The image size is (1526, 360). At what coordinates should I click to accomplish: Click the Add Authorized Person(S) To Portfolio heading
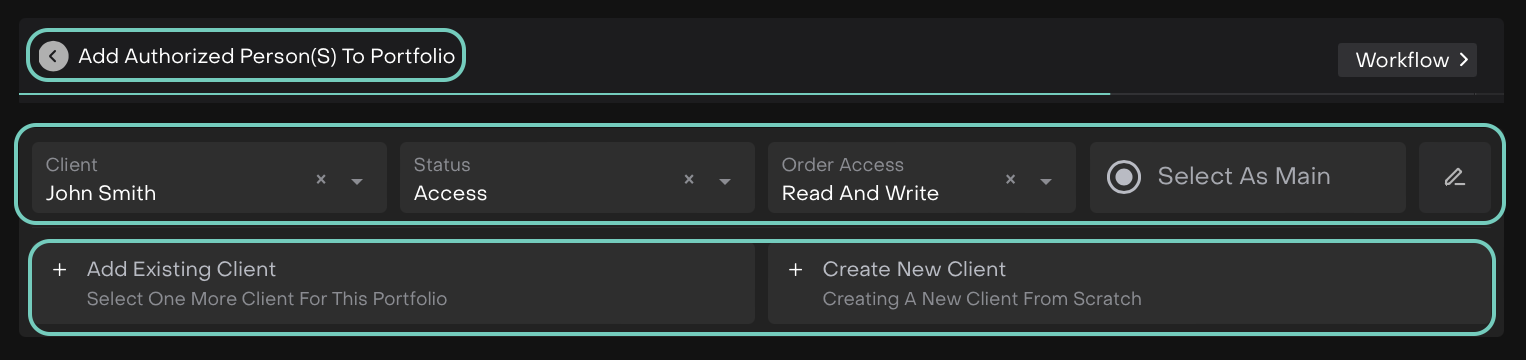click(x=267, y=56)
